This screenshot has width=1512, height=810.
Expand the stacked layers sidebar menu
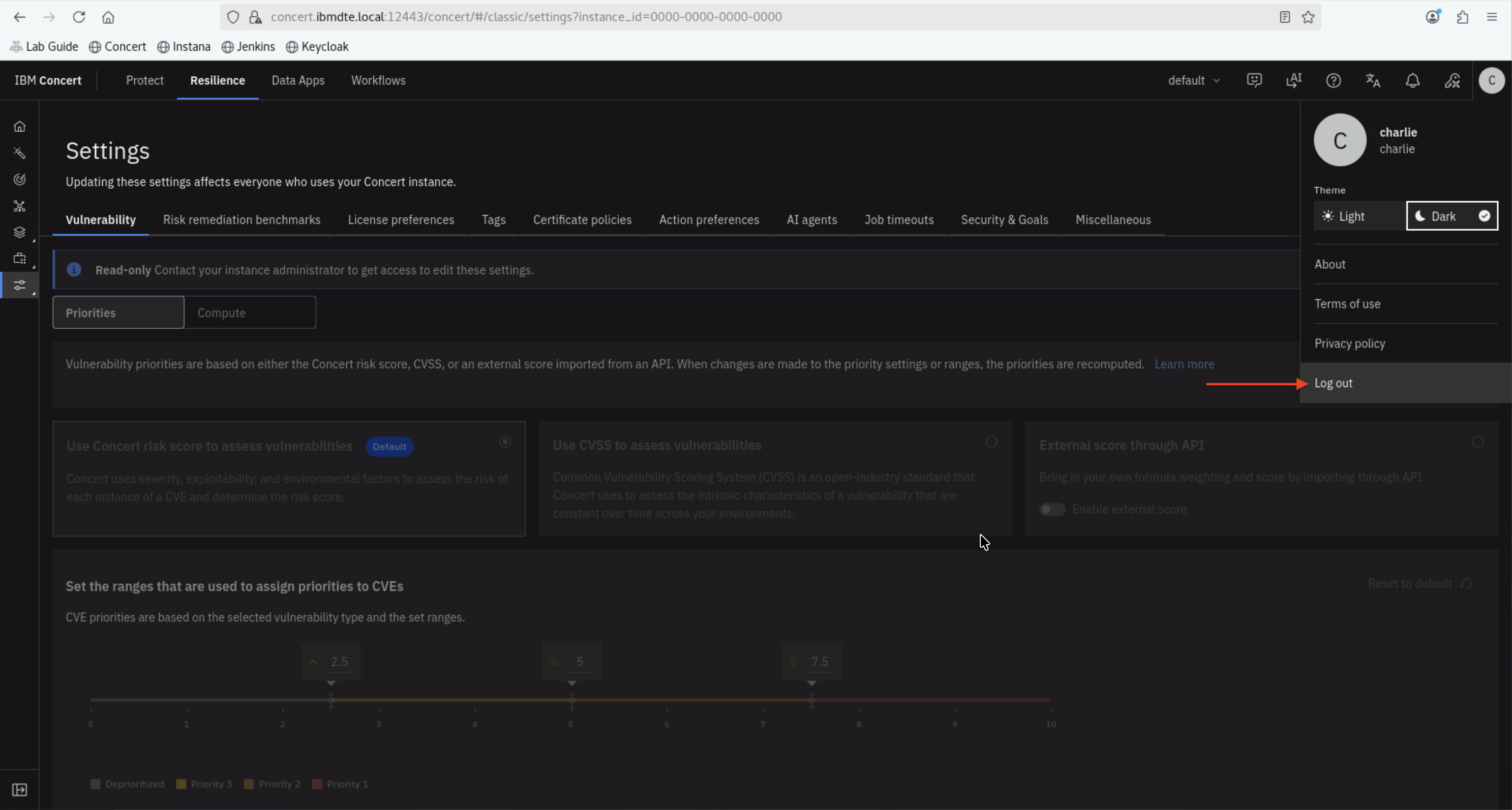click(x=19, y=232)
